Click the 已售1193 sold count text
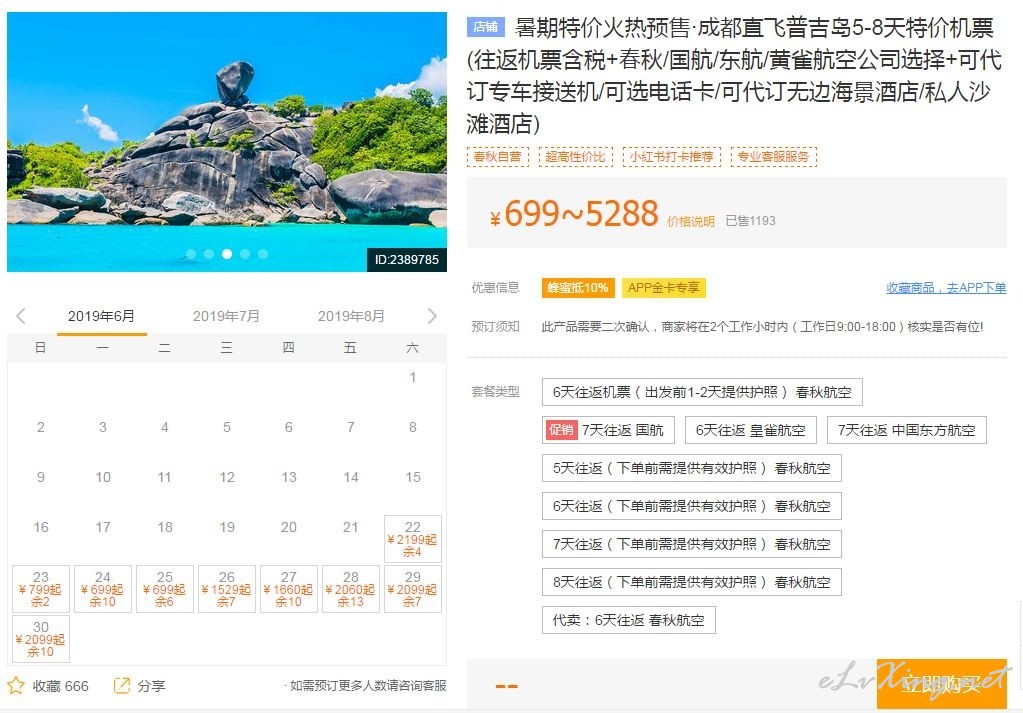The height and width of the screenshot is (713, 1023). [x=750, y=220]
